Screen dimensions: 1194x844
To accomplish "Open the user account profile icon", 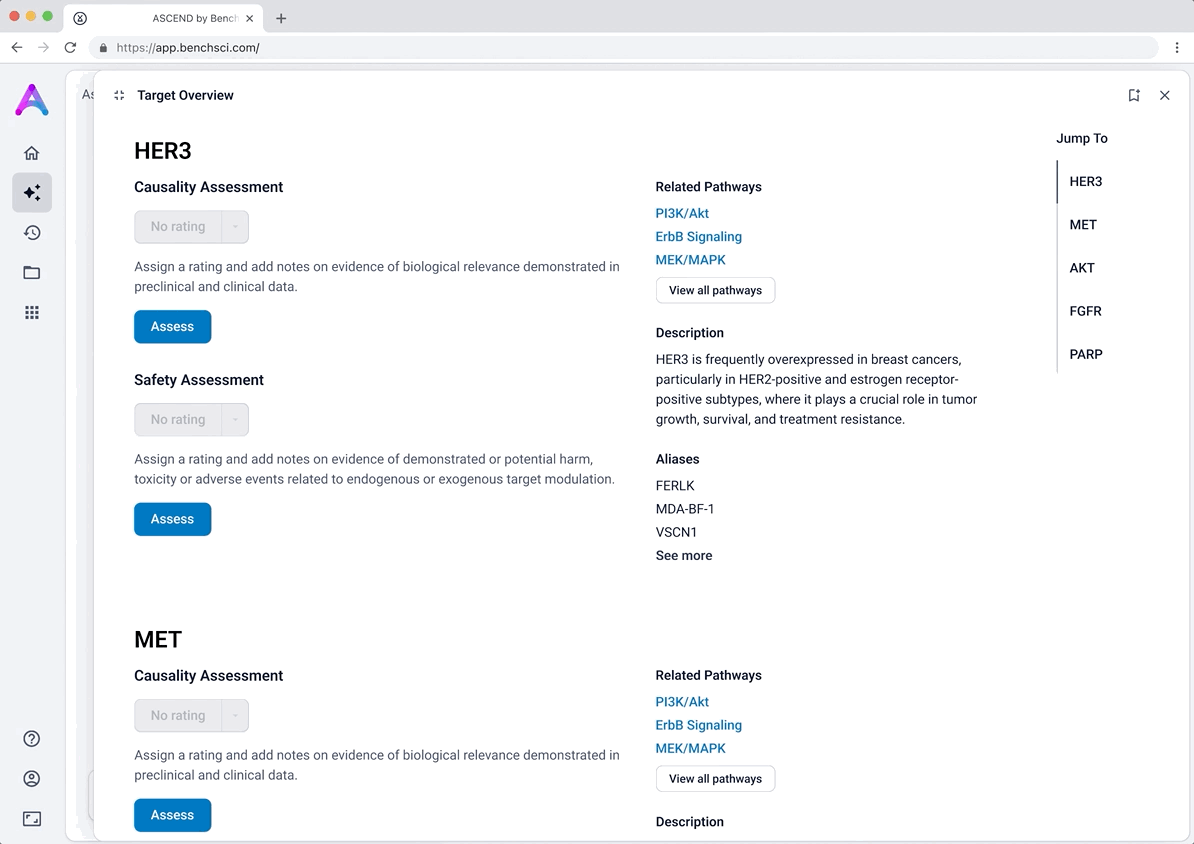I will [31, 778].
